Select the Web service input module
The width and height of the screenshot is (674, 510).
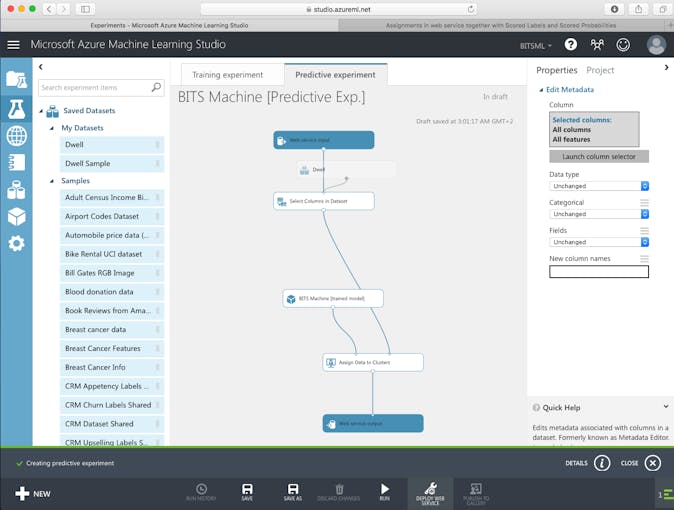[x=324, y=140]
